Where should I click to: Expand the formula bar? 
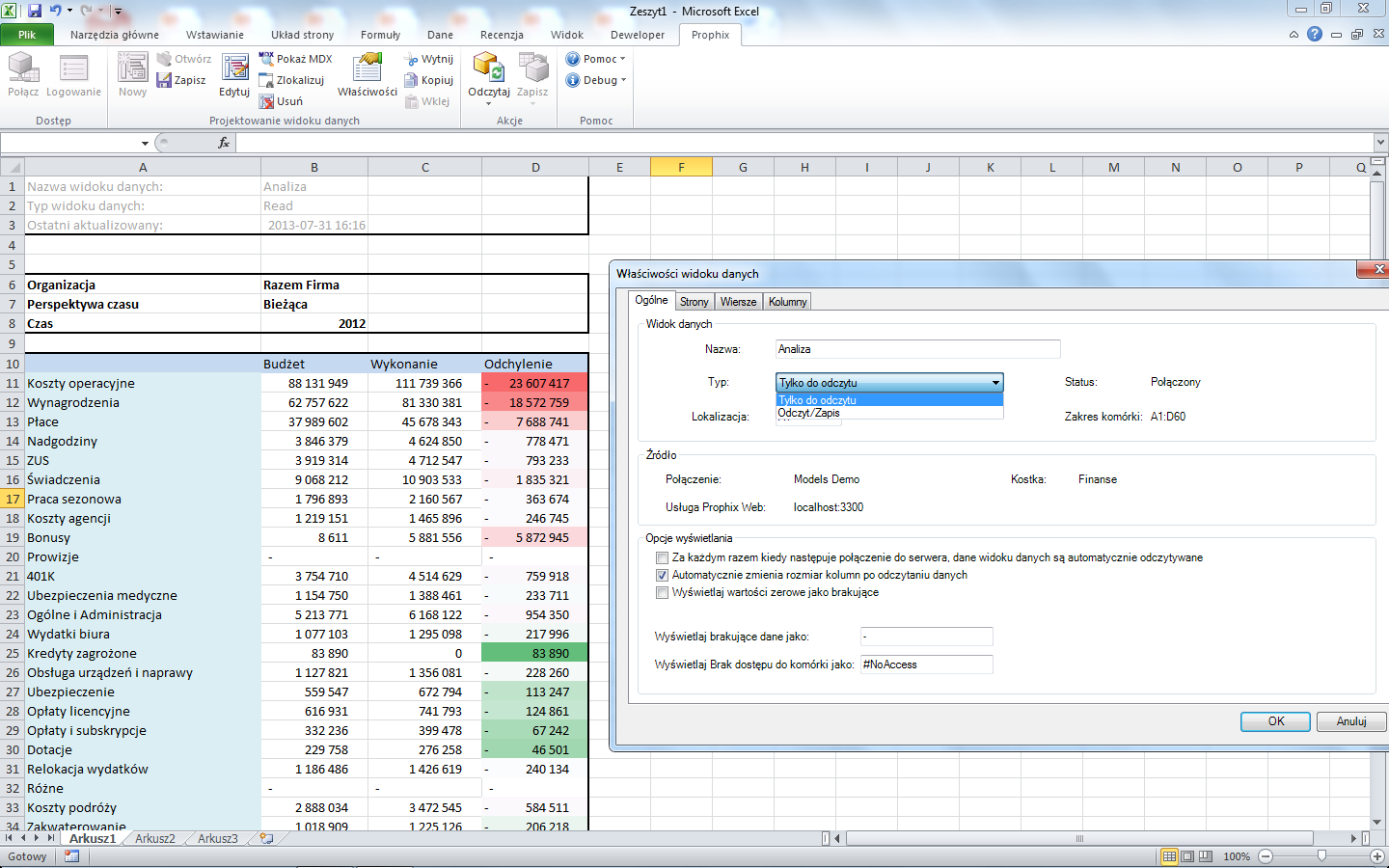click(x=1379, y=143)
